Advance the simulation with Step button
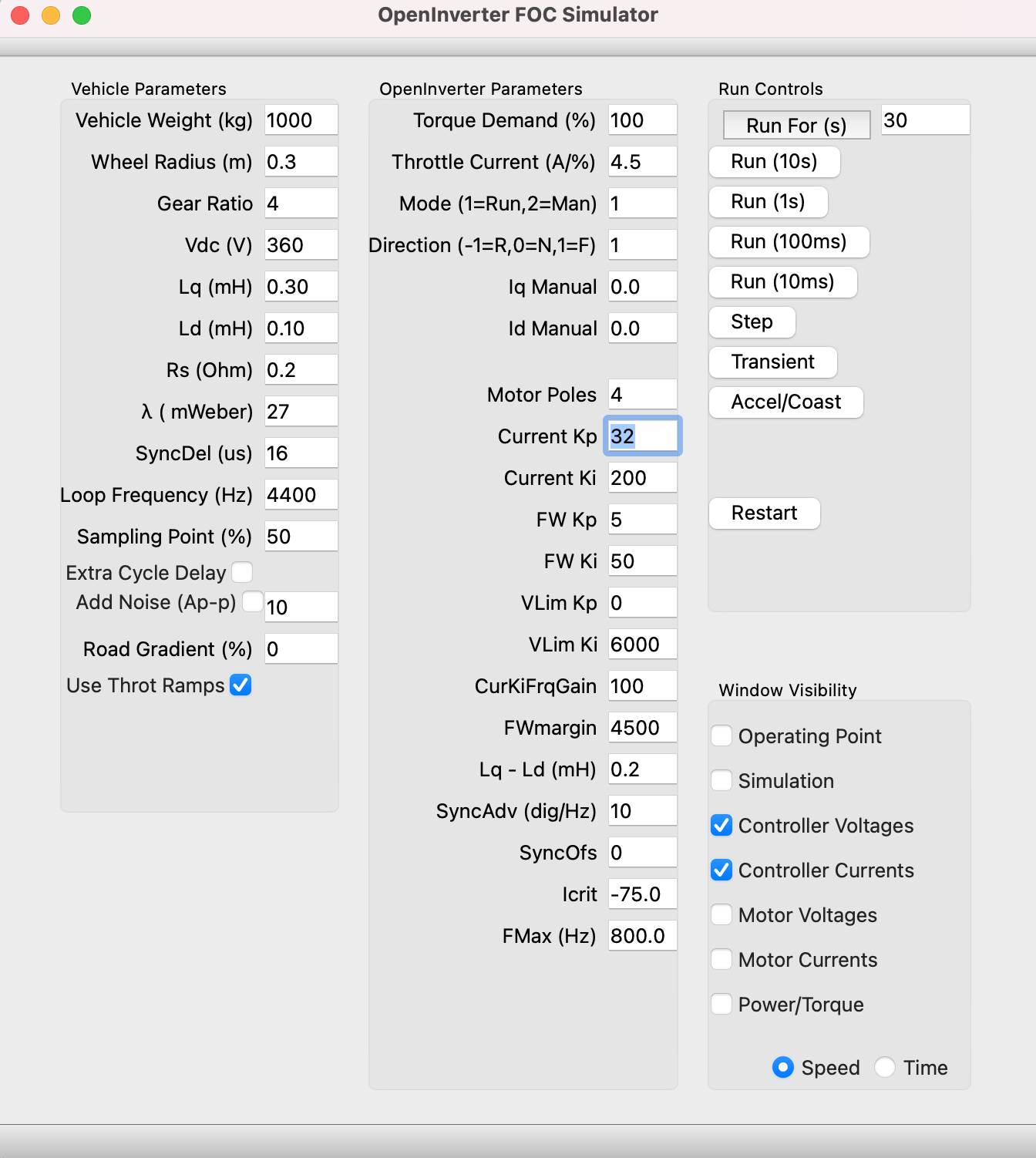1036x1158 pixels. 752,322
